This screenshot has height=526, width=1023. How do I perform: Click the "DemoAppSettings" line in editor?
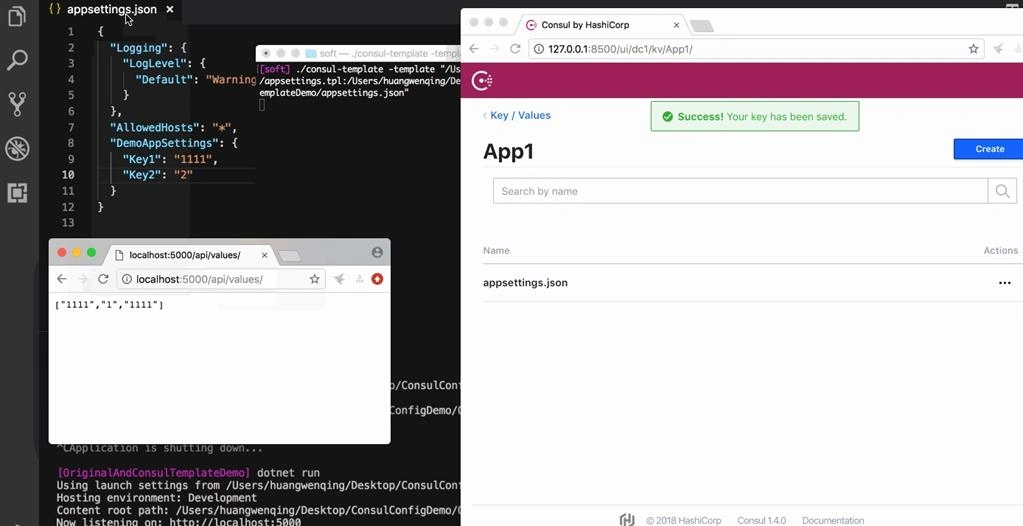pos(173,143)
